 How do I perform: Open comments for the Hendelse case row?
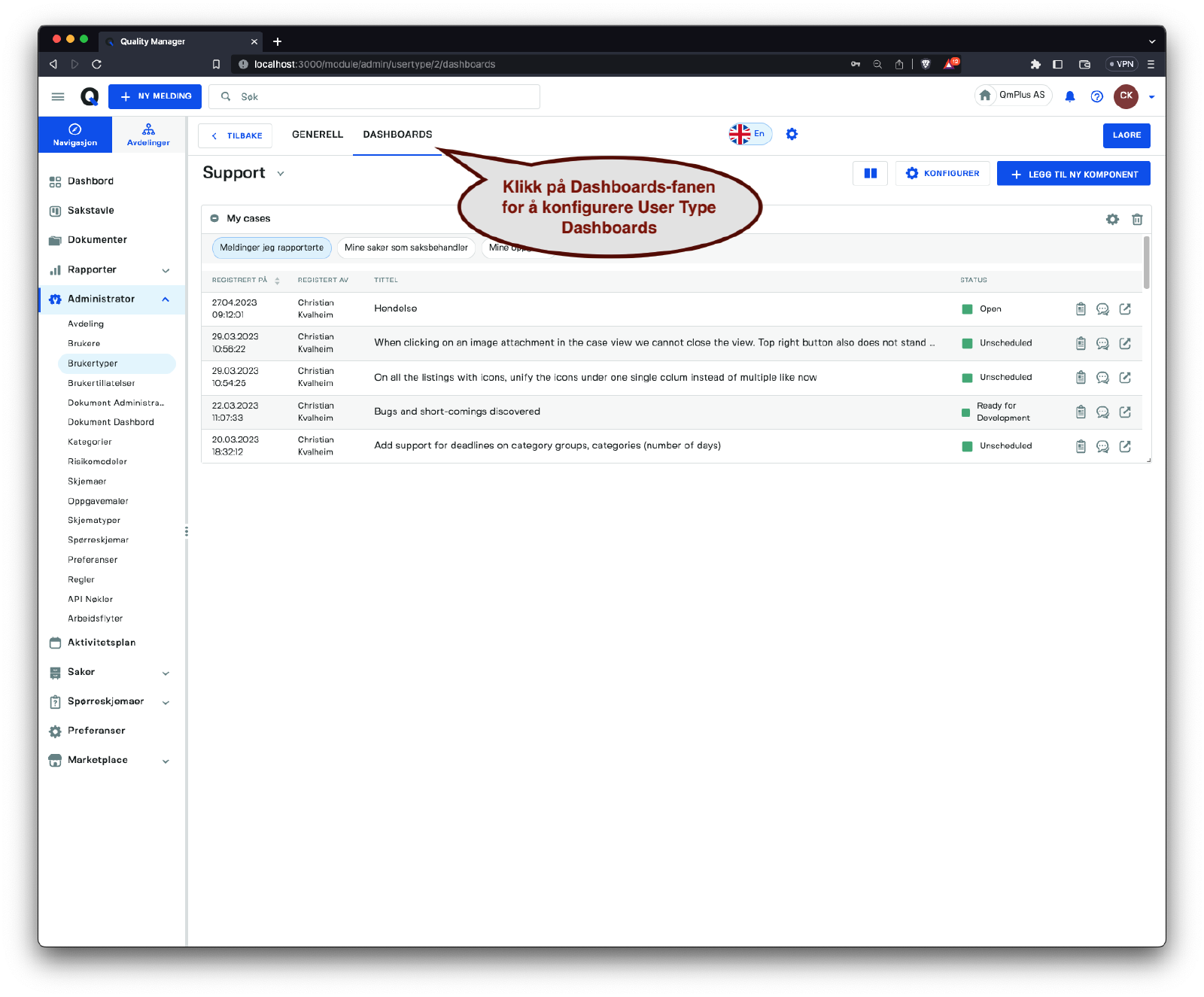coord(1102,309)
